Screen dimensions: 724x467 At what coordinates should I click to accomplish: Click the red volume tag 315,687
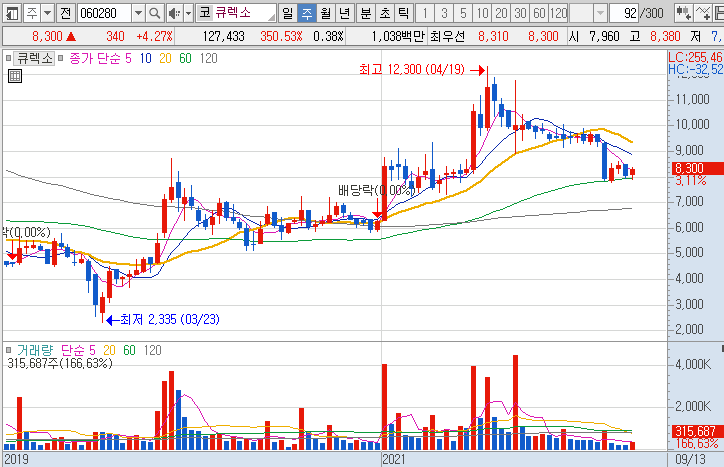tap(698, 431)
